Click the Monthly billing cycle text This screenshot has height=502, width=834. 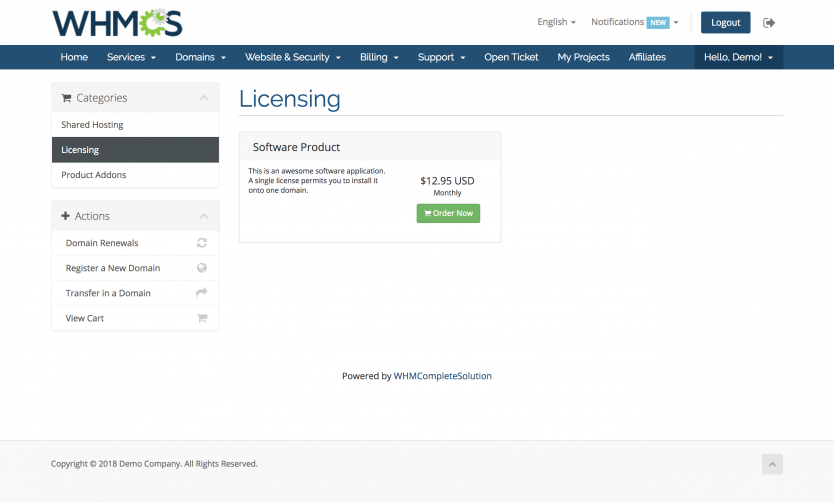pos(447,193)
